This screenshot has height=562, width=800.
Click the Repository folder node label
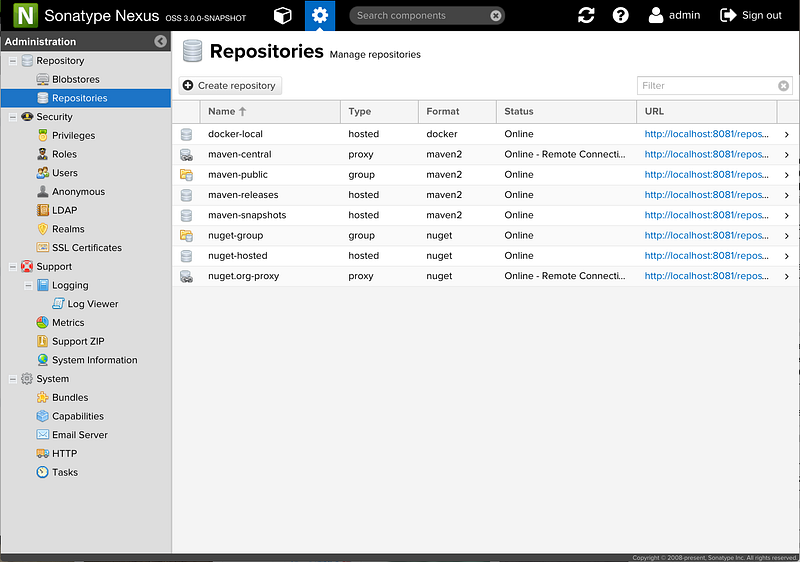click(60, 61)
